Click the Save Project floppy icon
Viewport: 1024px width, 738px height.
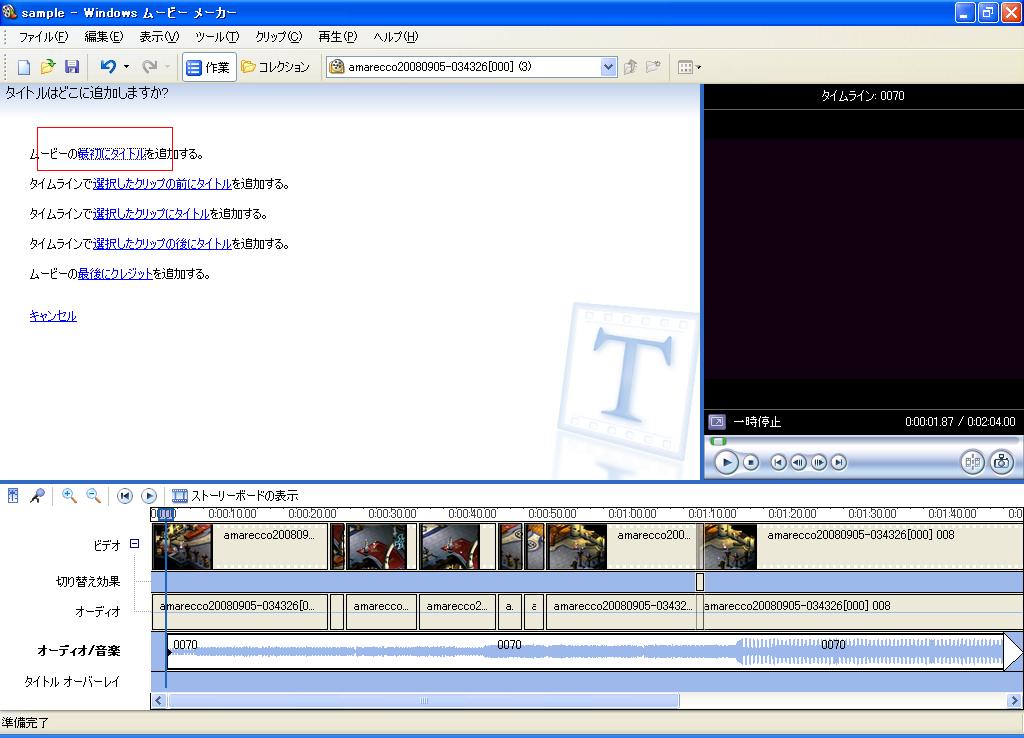point(71,67)
